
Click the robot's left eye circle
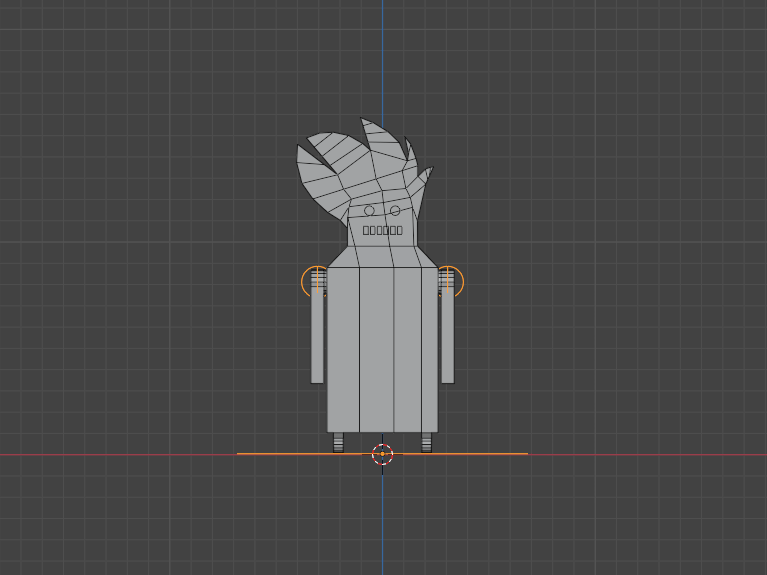tap(369, 211)
